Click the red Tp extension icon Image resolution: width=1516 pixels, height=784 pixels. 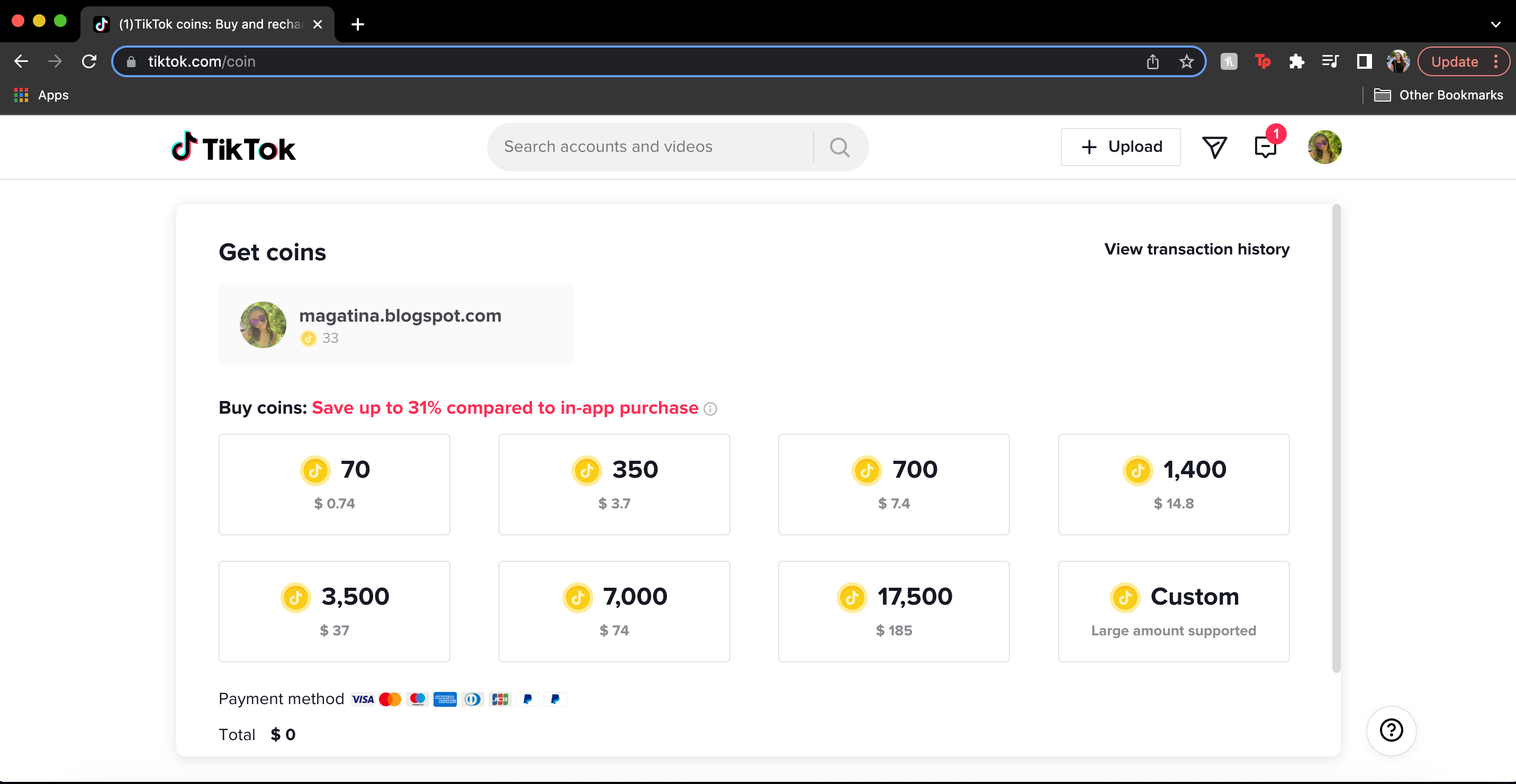(x=1262, y=61)
